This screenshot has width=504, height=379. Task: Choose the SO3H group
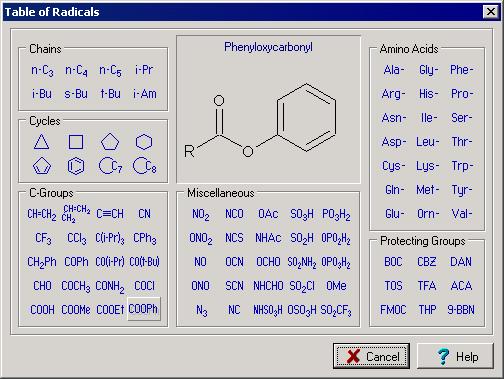pos(302,214)
